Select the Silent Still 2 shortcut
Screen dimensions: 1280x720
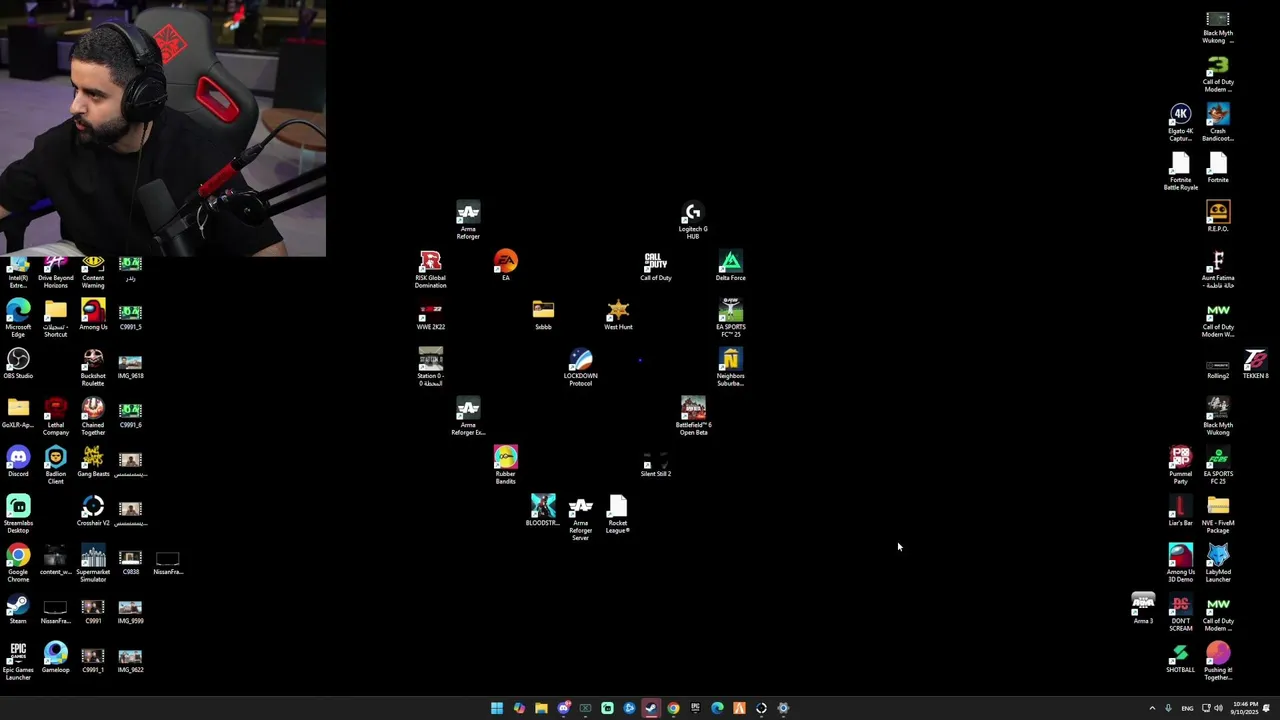click(x=656, y=463)
